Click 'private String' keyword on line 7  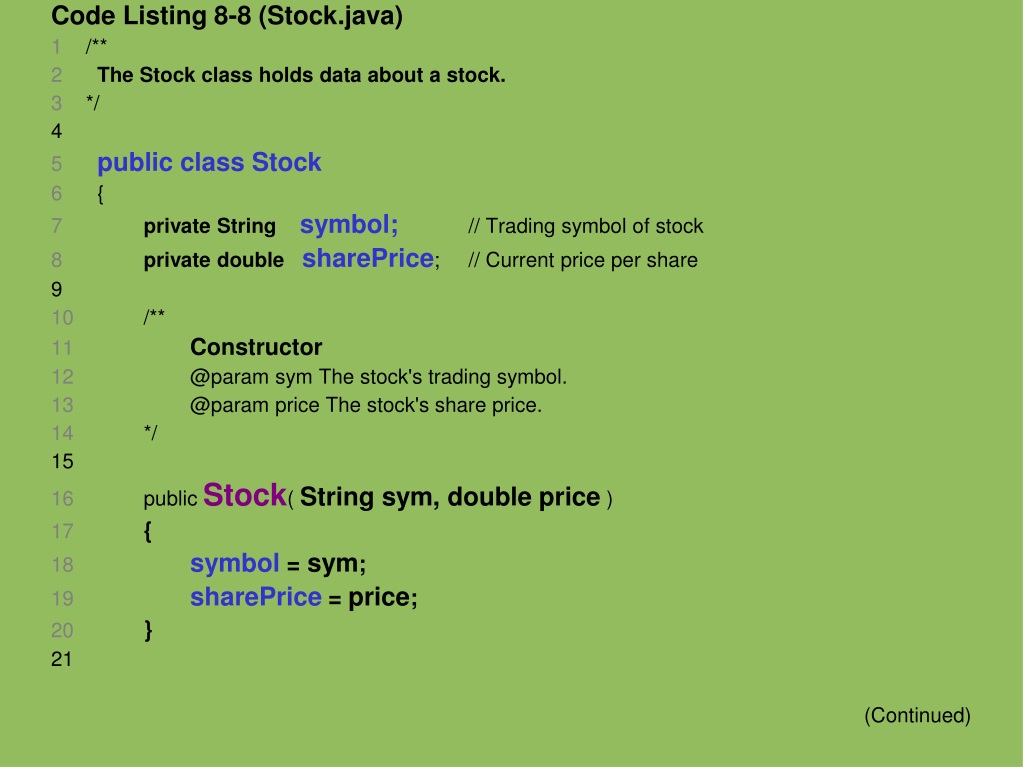click(209, 226)
